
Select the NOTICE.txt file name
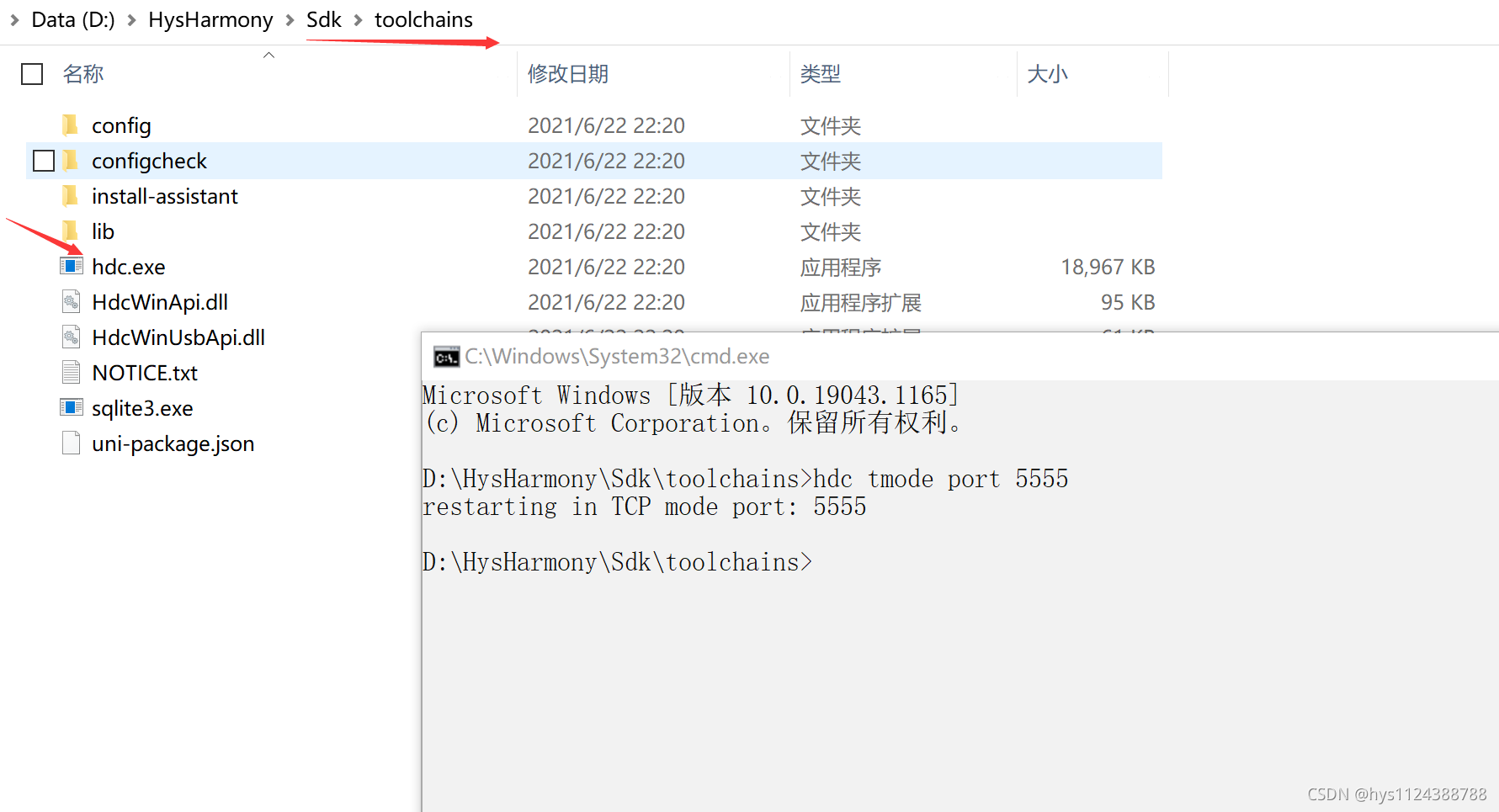point(145,373)
